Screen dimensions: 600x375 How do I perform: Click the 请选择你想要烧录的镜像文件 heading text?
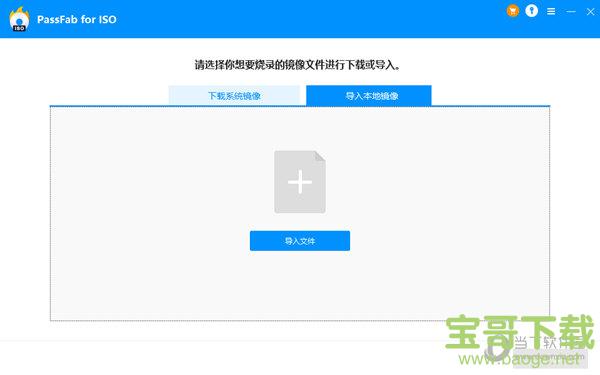tap(297, 65)
